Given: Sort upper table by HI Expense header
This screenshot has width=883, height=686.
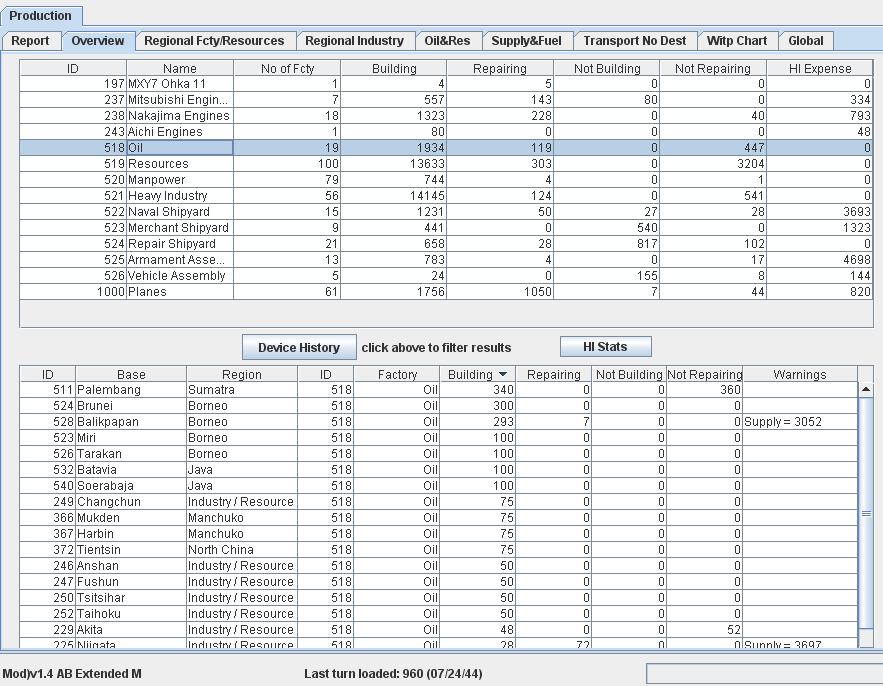Looking at the screenshot, I should pos(820,68).
